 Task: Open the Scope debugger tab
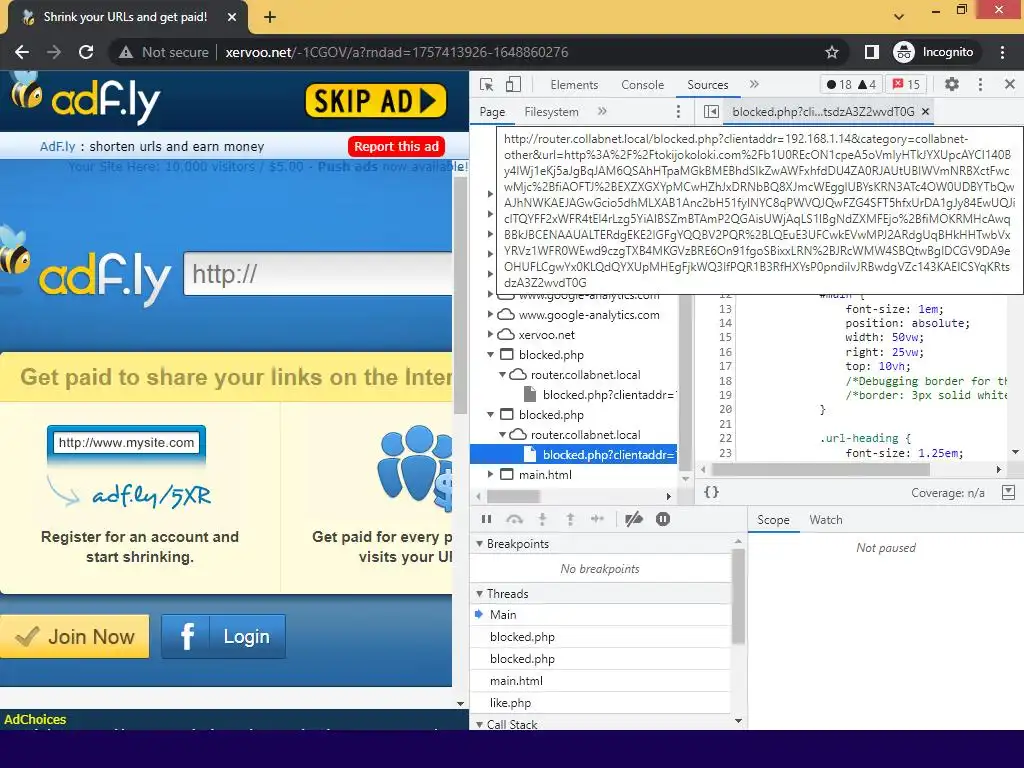pos(773,520)
